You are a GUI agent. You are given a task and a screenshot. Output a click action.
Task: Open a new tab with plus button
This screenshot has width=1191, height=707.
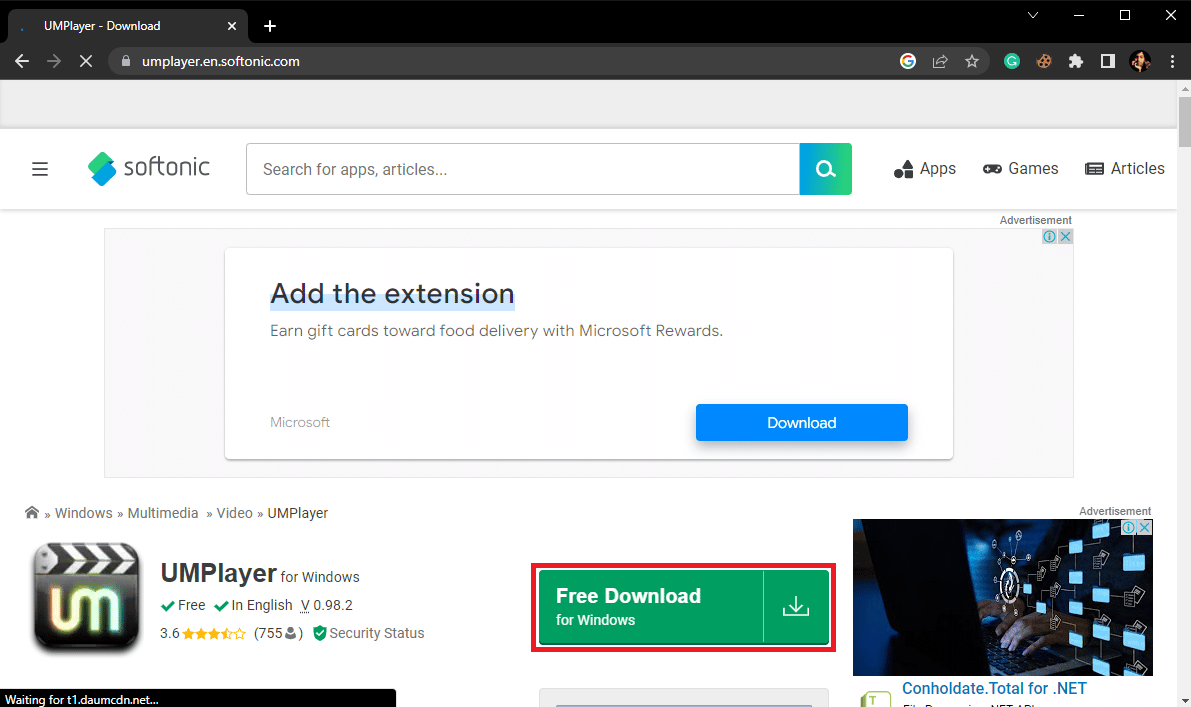(270, 26)
